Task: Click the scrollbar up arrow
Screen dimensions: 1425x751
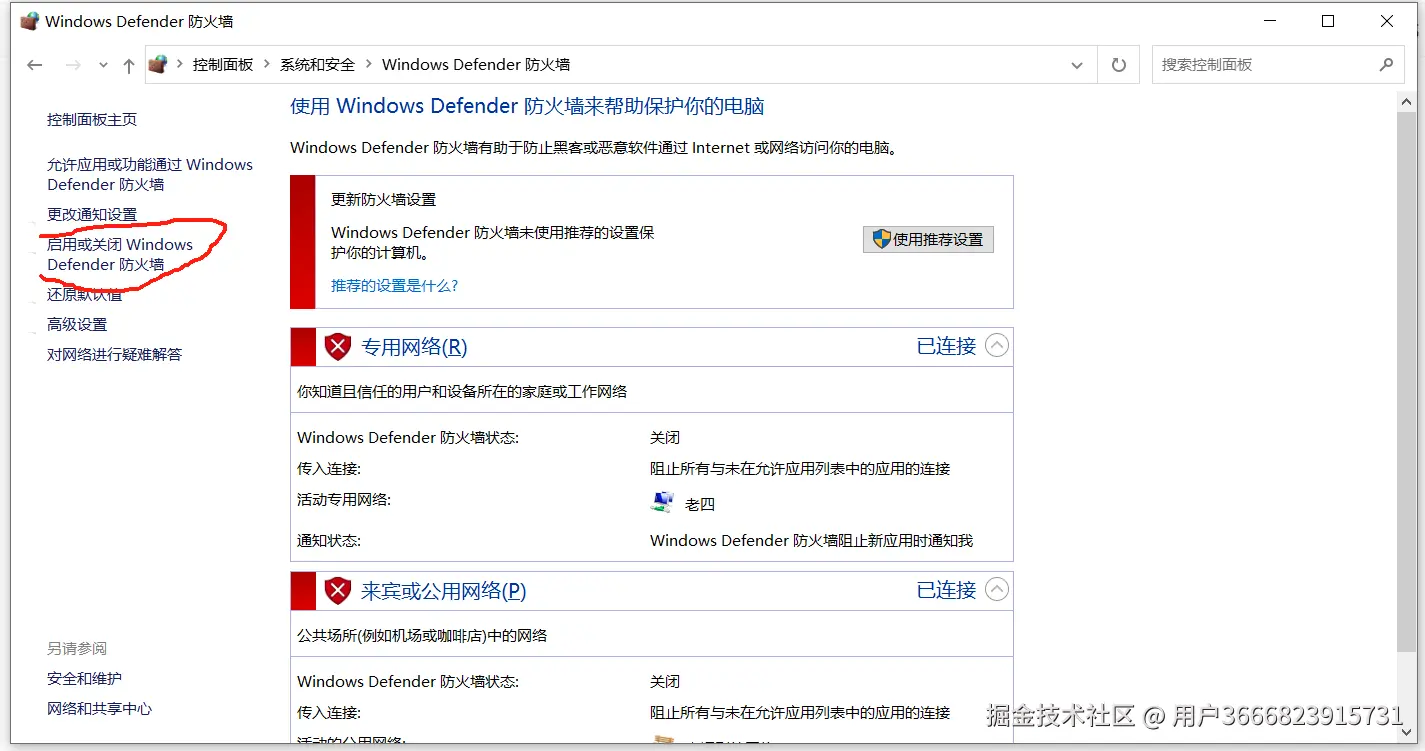Action: [1405, 101]
